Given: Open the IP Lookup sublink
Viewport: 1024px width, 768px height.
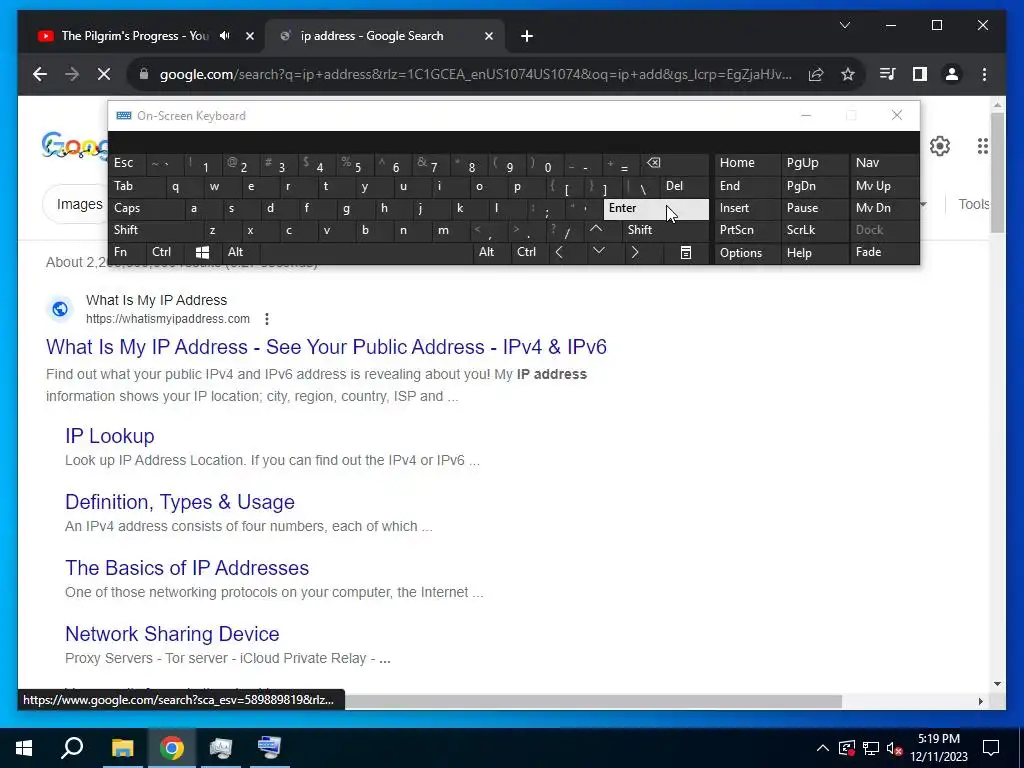Looking at the screenshot, I should (x=110, y=436).
